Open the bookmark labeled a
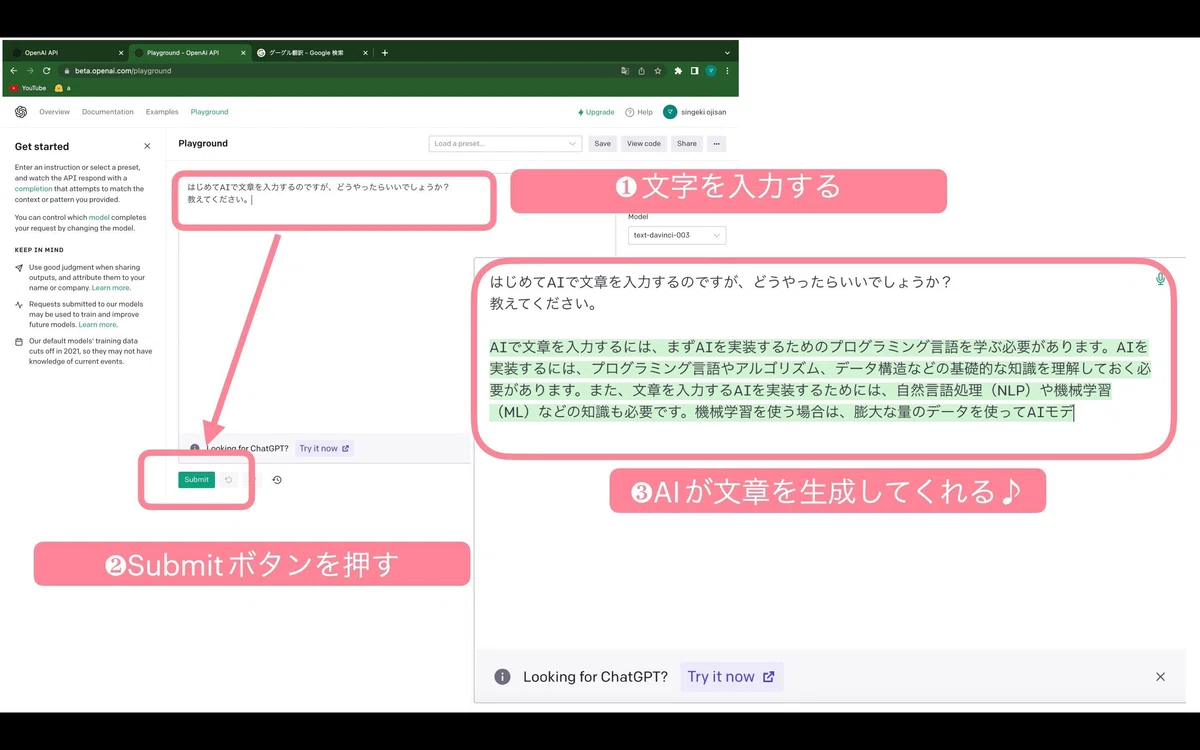Screen dimensions: 1200x750 [63, 88]
